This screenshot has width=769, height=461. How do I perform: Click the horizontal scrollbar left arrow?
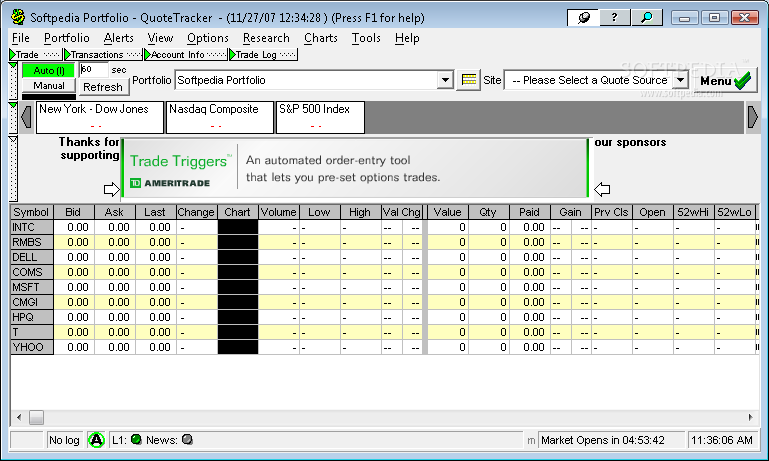tap(19, 417)
